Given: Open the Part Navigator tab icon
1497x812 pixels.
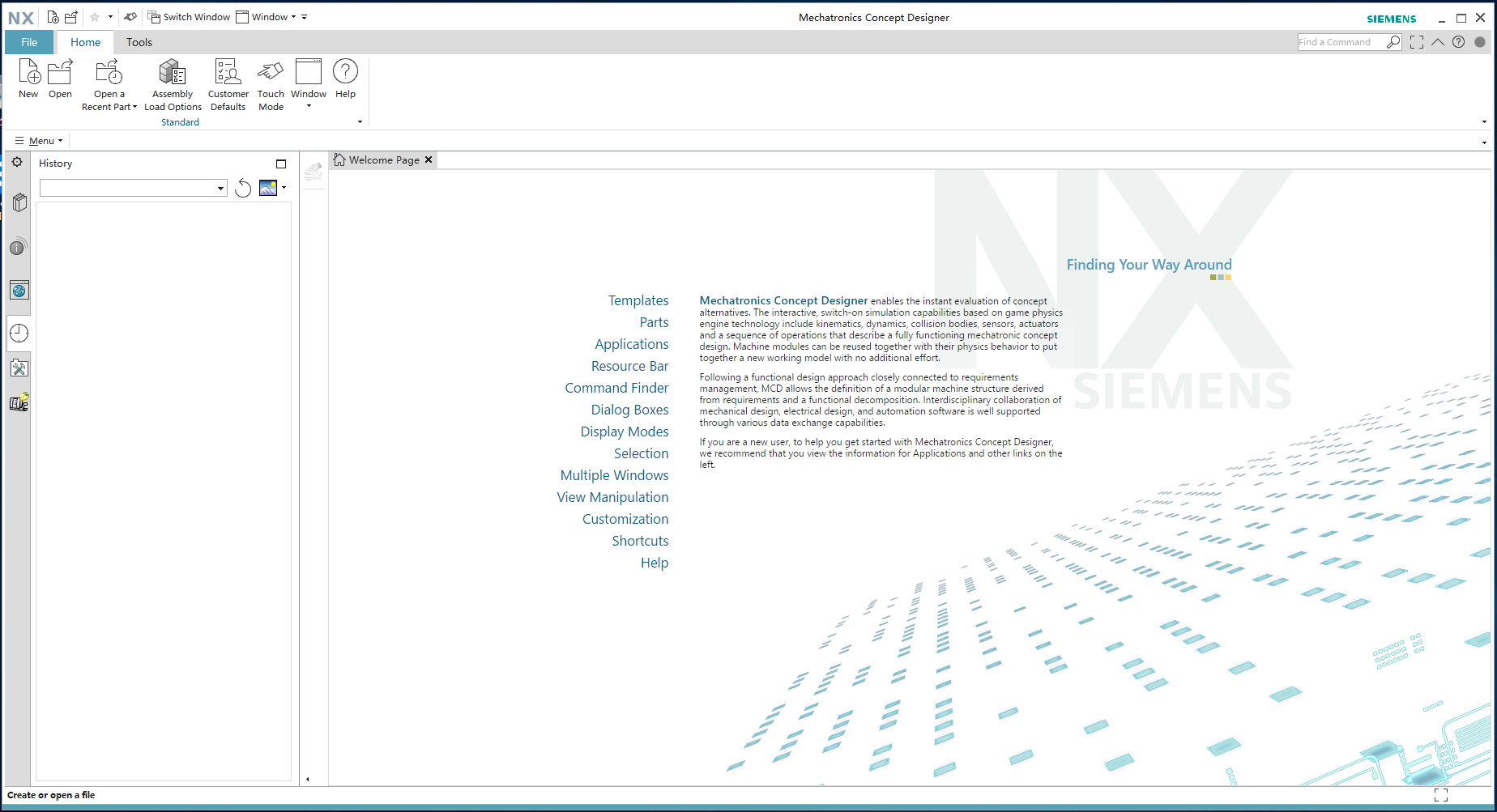Looking at the screenshot, I should 19,202.
